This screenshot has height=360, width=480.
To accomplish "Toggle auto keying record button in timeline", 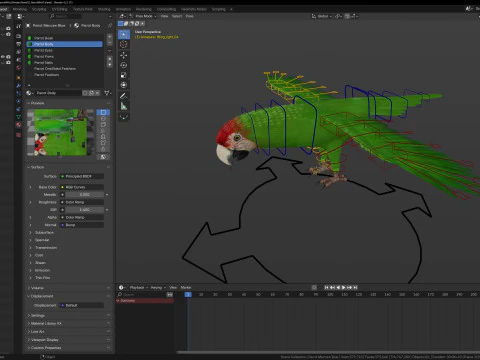I will 314,287.
